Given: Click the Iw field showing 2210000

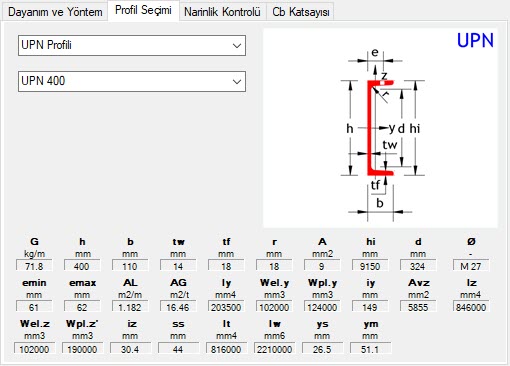Looking at the screenshot, I should (274, 349).
